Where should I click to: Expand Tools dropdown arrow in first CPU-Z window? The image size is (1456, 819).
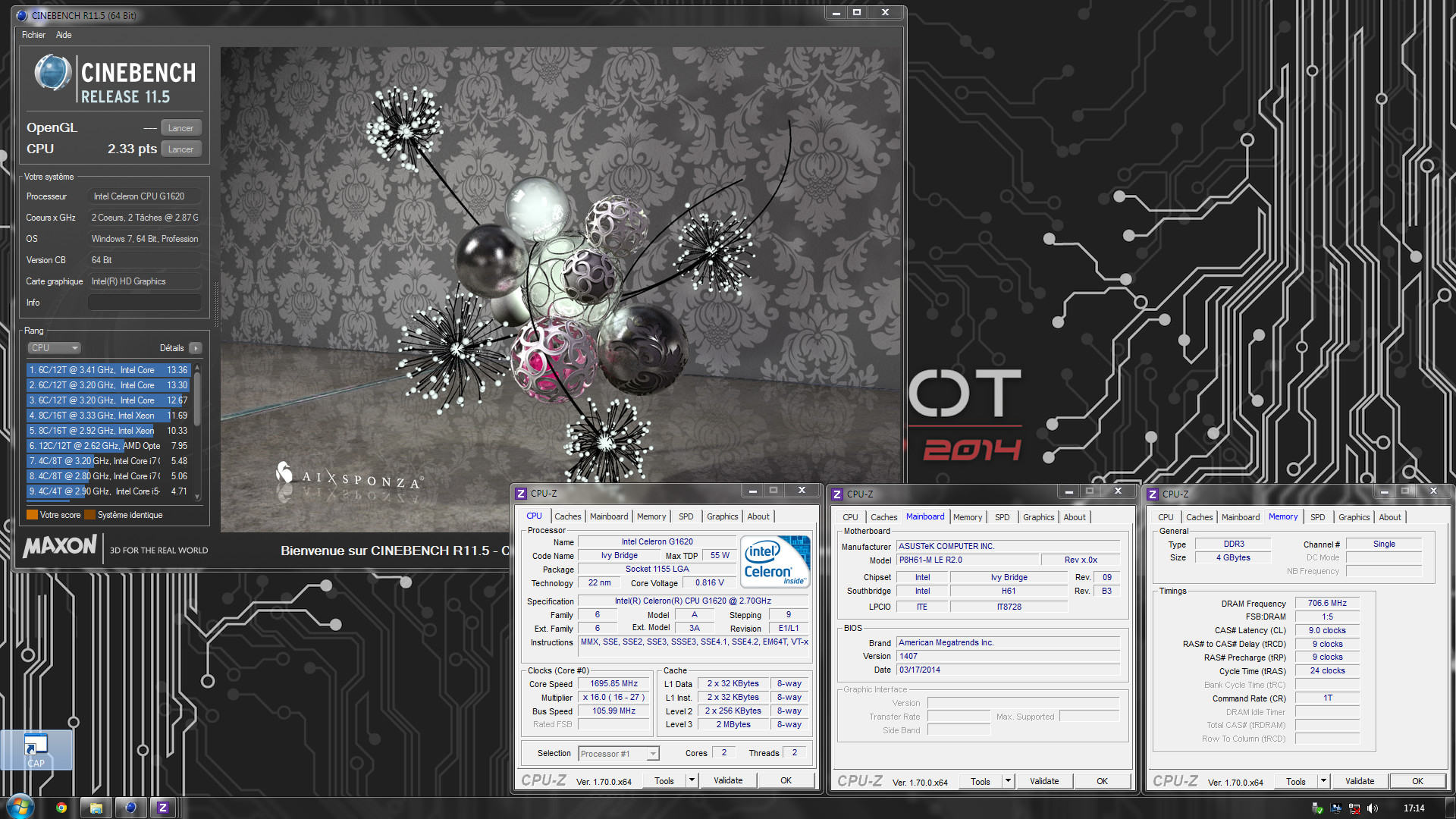point(692,781)
